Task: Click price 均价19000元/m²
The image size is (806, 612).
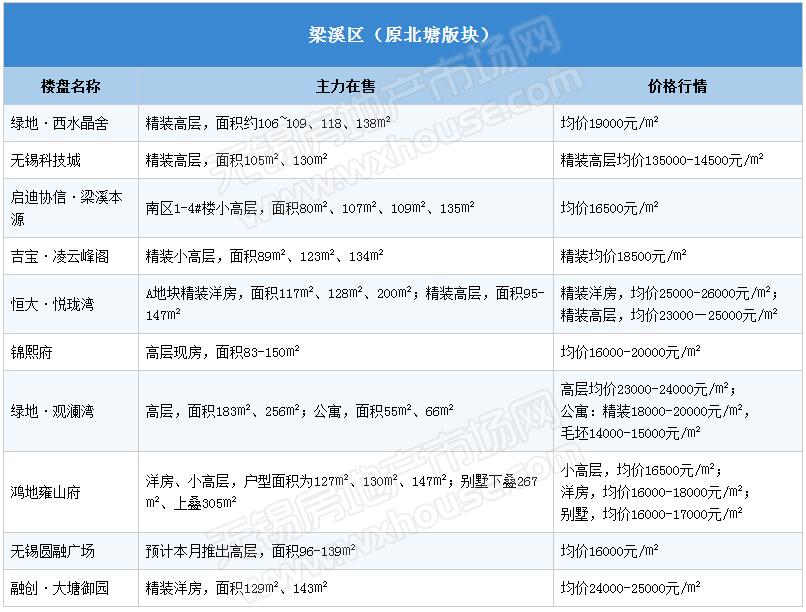Action: [x=609, y=123]
